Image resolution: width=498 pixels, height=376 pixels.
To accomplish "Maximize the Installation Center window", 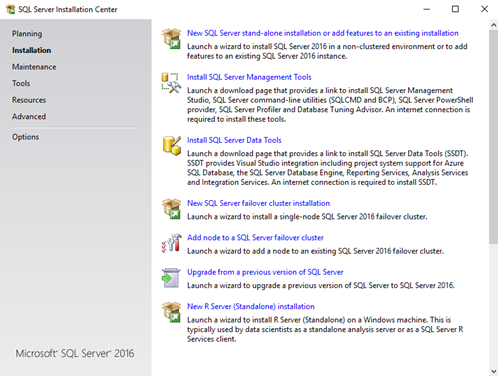I will [x=455, y=9].
